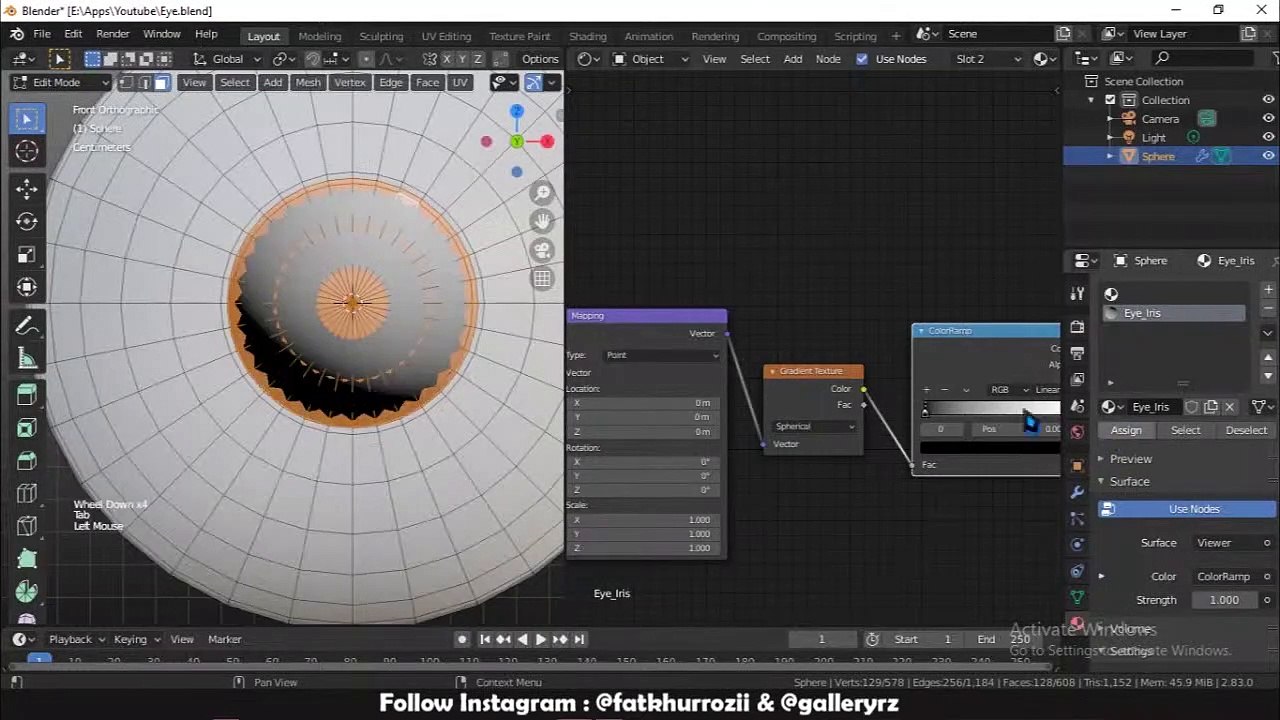Uncheck the Use Nodes checkbox in header
The height and width of the screenshot is (720, 1280).
click(862, 59)
